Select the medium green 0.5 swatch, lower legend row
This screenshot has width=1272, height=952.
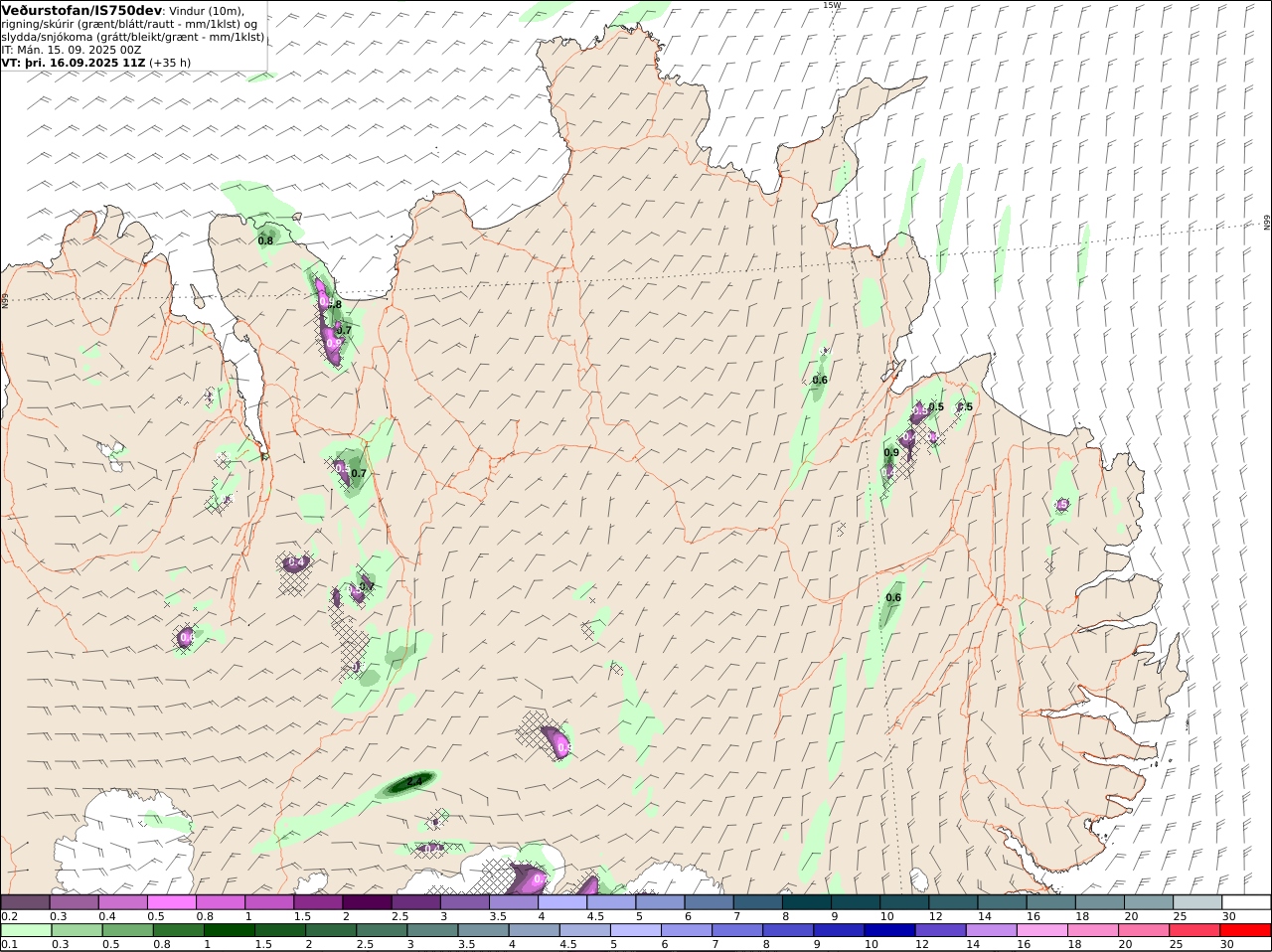(x=127, y=930)
